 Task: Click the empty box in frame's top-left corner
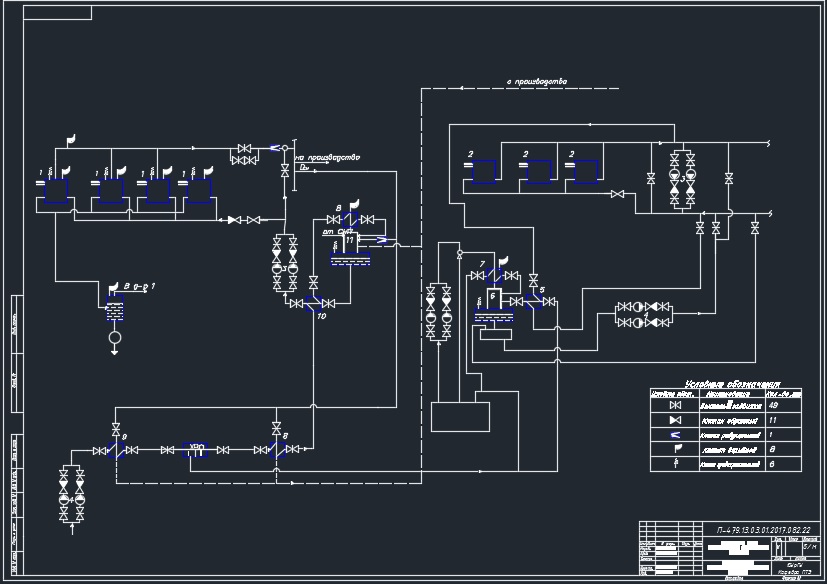[57, 13]
